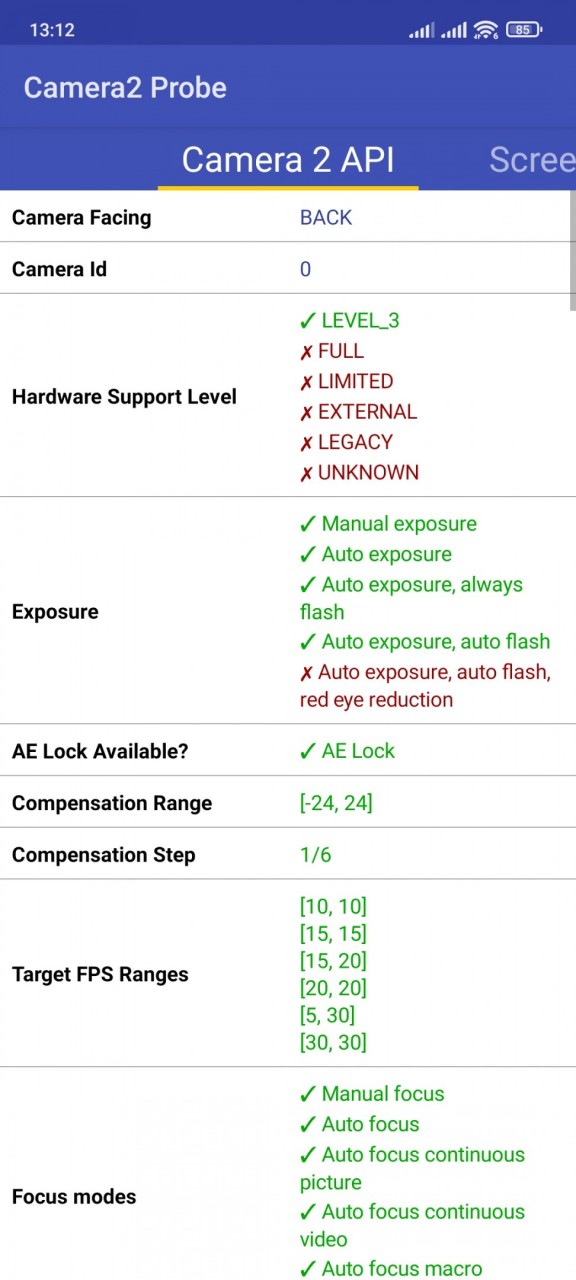
Task: Click the checkmark beside AE Lock
Action: pyautogui.click(x=308, y=751)
